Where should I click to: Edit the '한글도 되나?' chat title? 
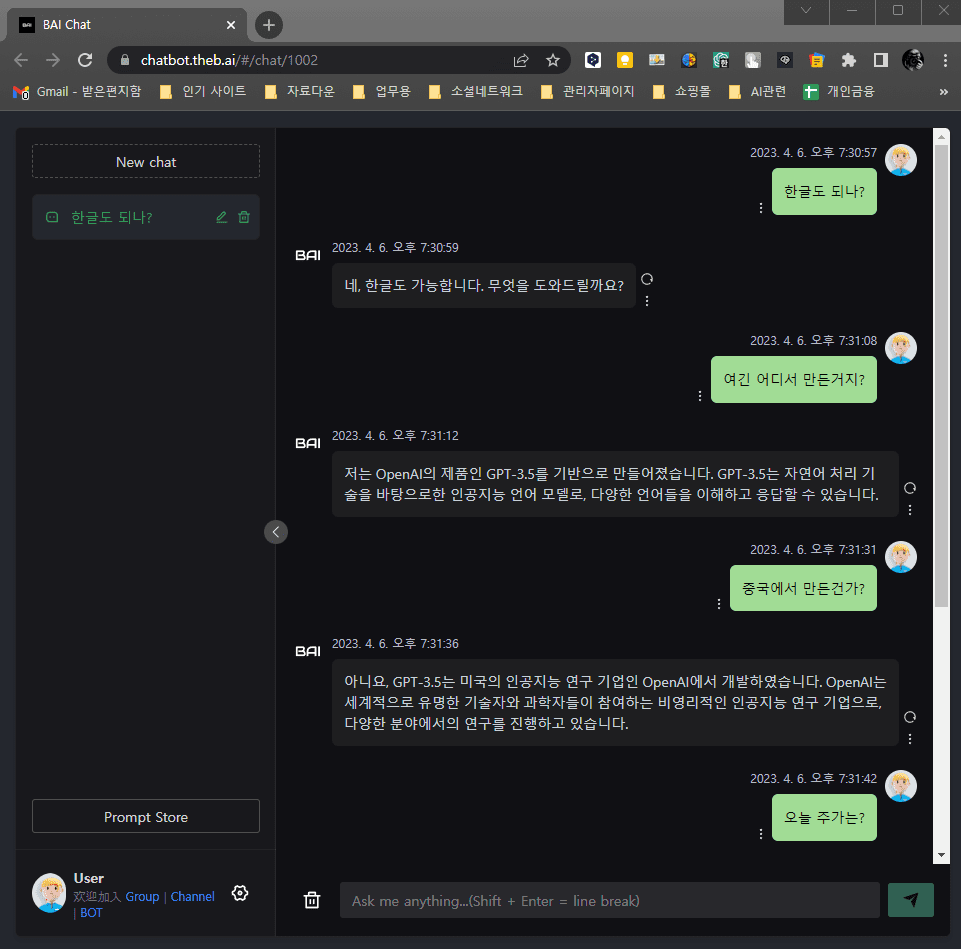click(221, 217)
